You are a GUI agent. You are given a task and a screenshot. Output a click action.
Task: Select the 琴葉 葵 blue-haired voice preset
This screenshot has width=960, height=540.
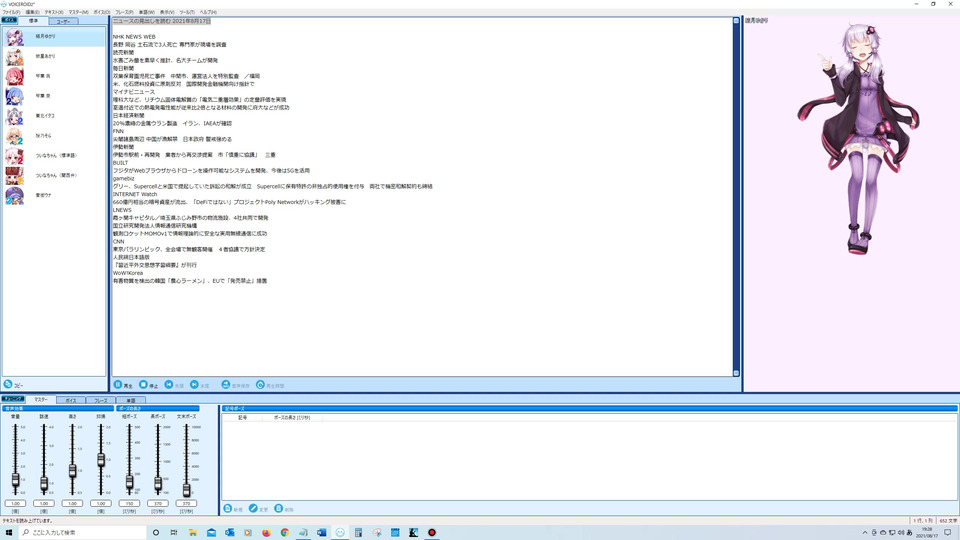coord(54,96)
